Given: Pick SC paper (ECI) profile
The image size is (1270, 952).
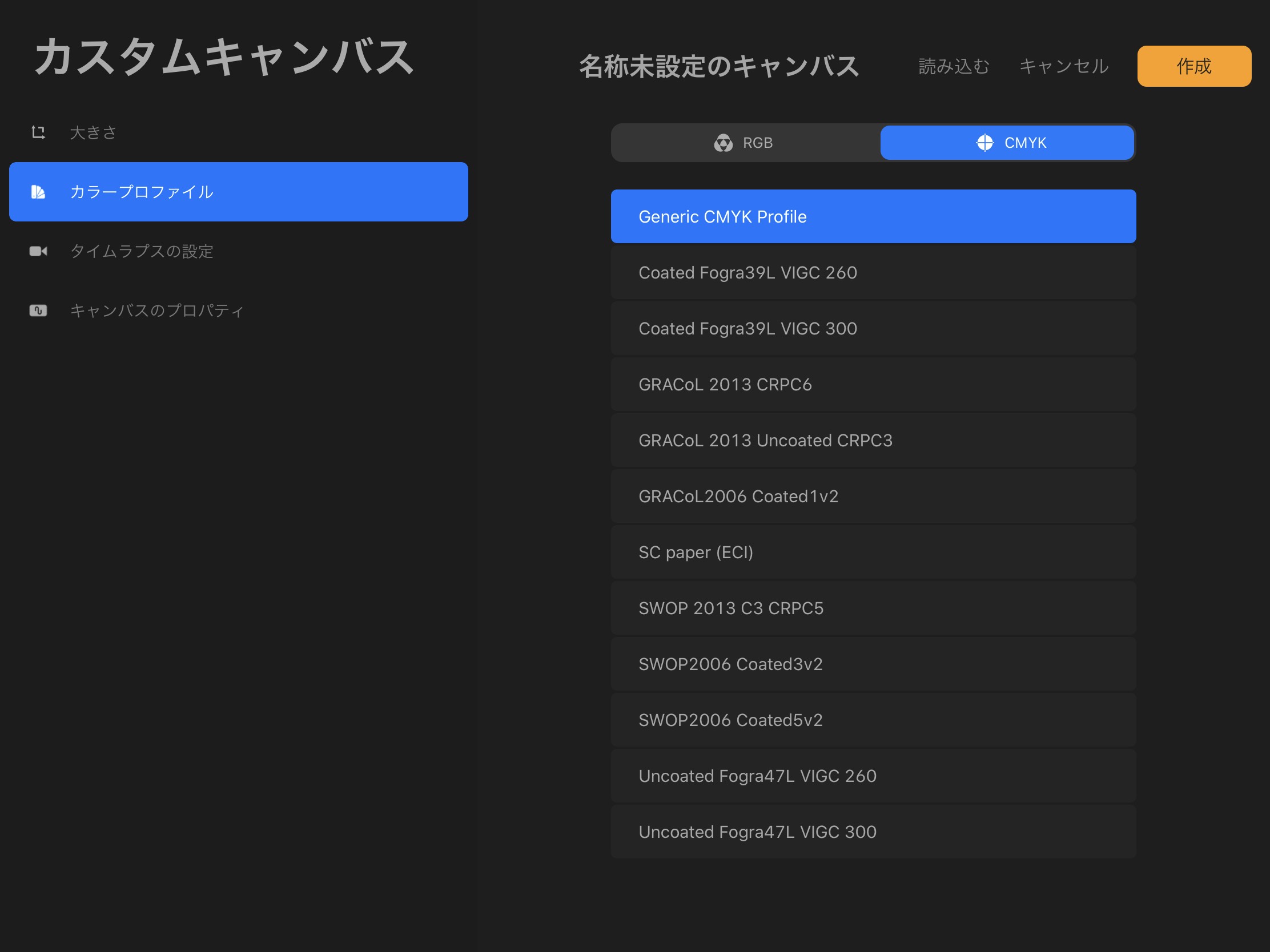Looking at the screenshot, I should 873,552.
